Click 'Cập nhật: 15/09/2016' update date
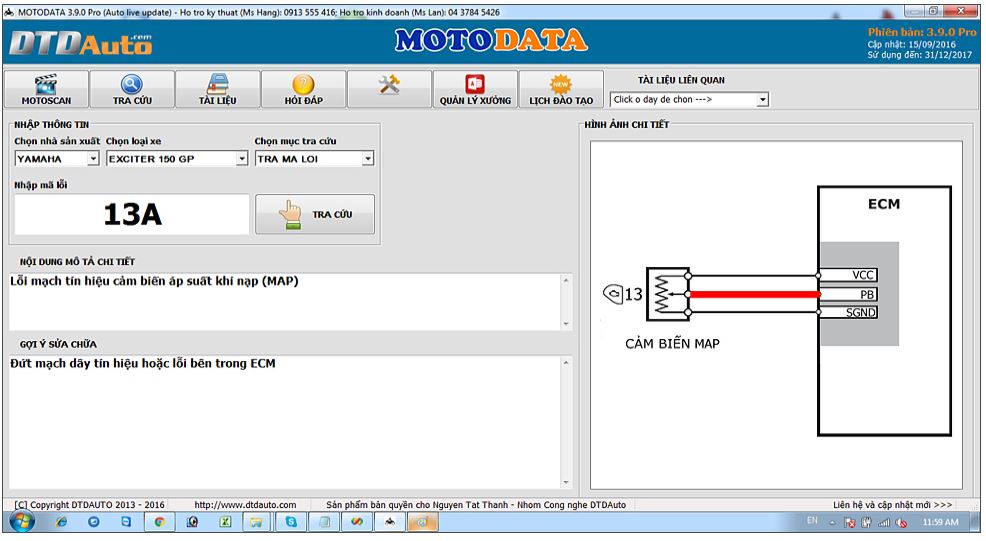The height and width of the screenshot is (541, 986). click(x=911, y=45)
